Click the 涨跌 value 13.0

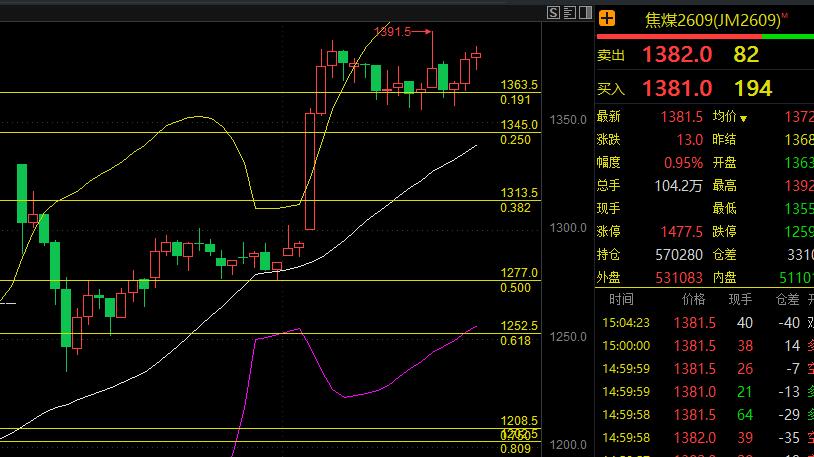point(690,140)
